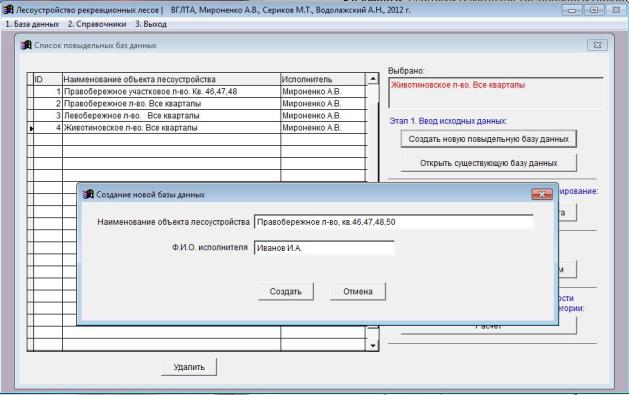Cancel with the 'Отмена' button

coord(358,292)
